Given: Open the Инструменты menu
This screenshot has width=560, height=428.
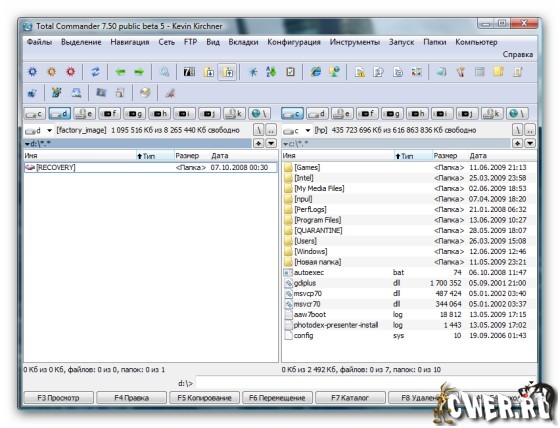Looking at the screenshot, I should (x=355, y=42).
